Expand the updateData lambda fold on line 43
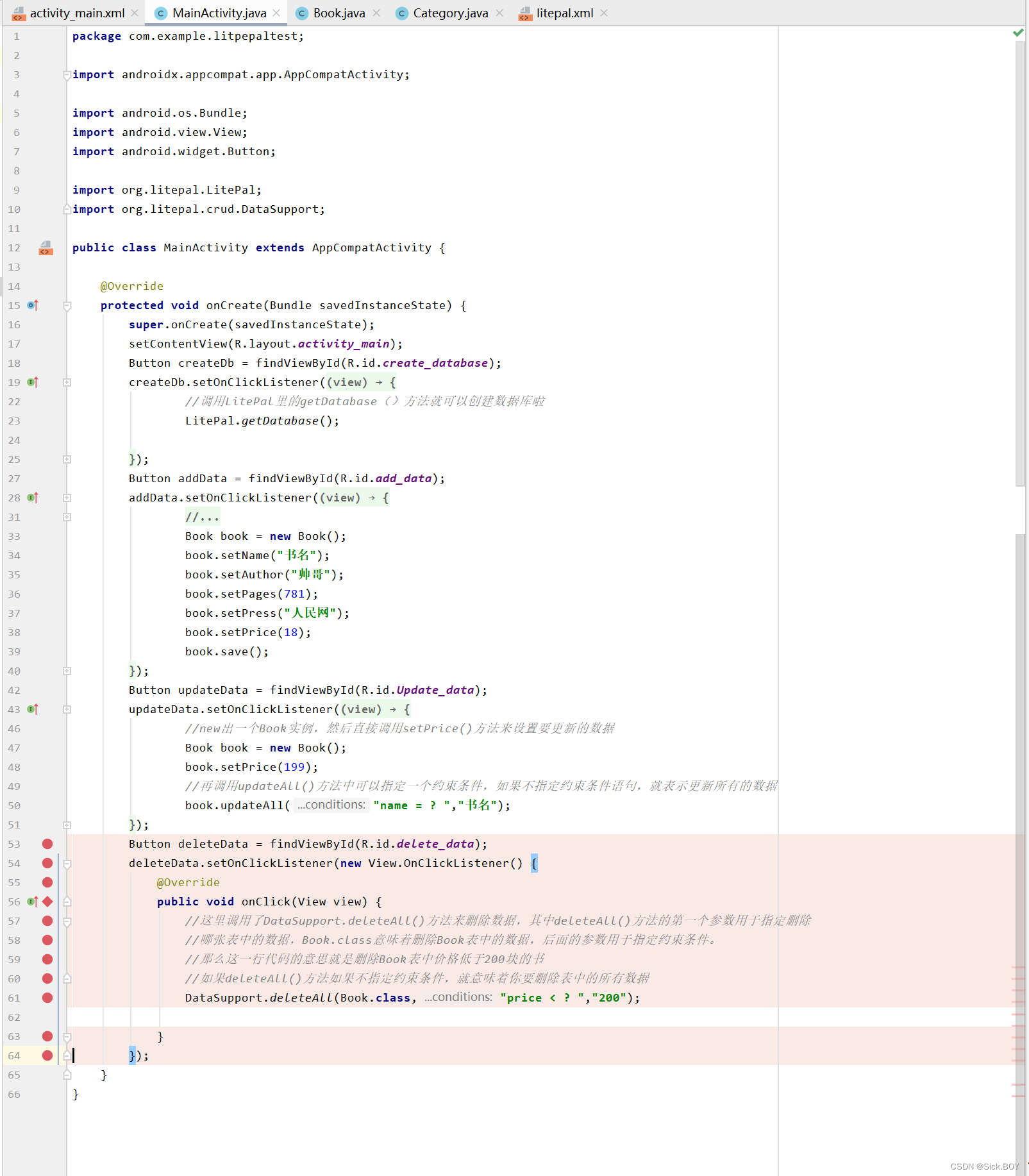Image resolution: width=1029 pixels, height=1176 pixels. click(x=67, y=709)
